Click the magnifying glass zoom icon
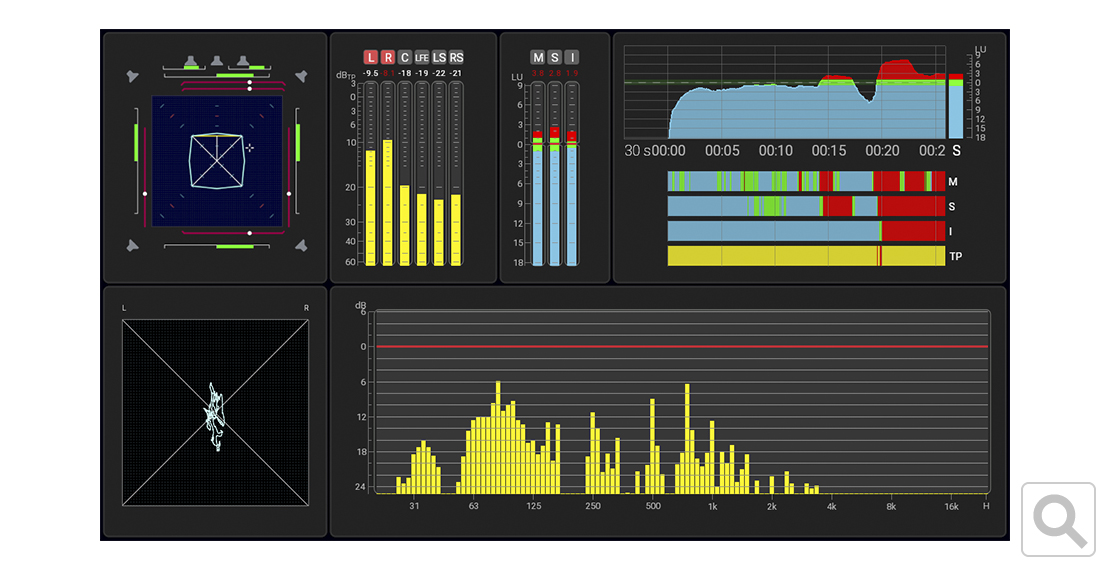The height and width of the screenshot is (570, 1110). tap(1058, 519)
